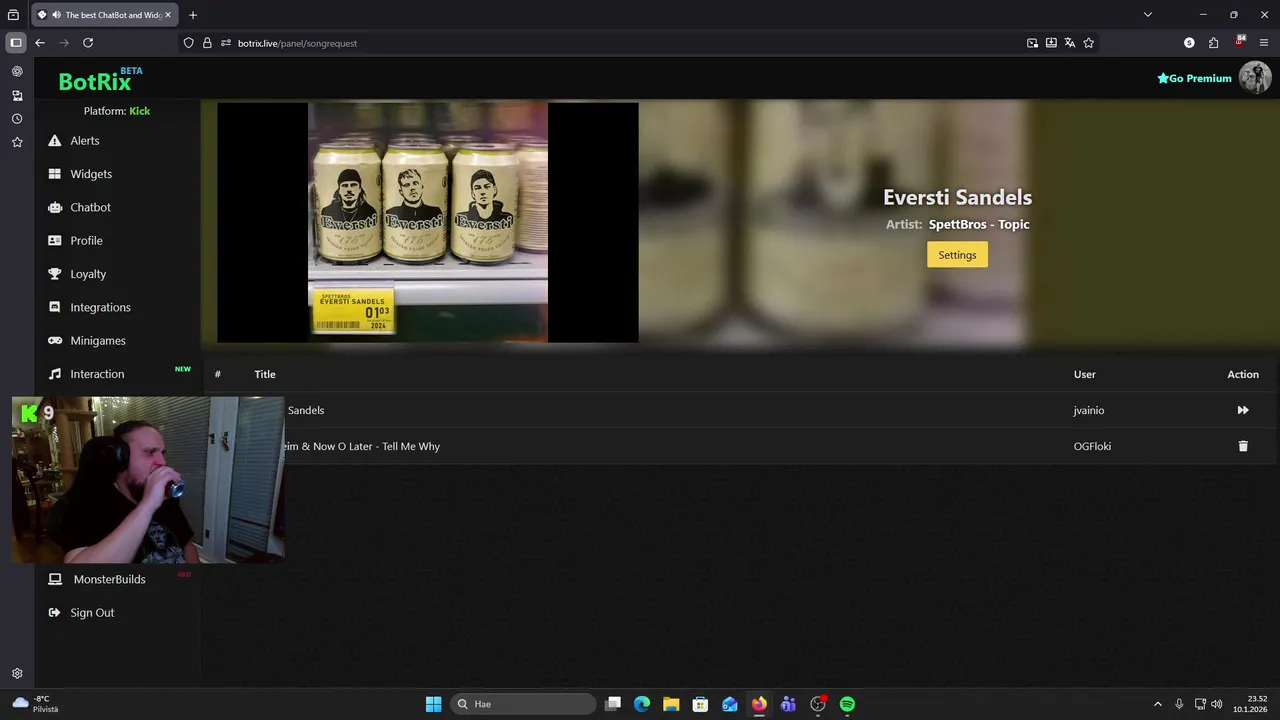The image size is (1280, 720).
Task: Show hidden system tray icons
Action: click(x=1158, y=704)
